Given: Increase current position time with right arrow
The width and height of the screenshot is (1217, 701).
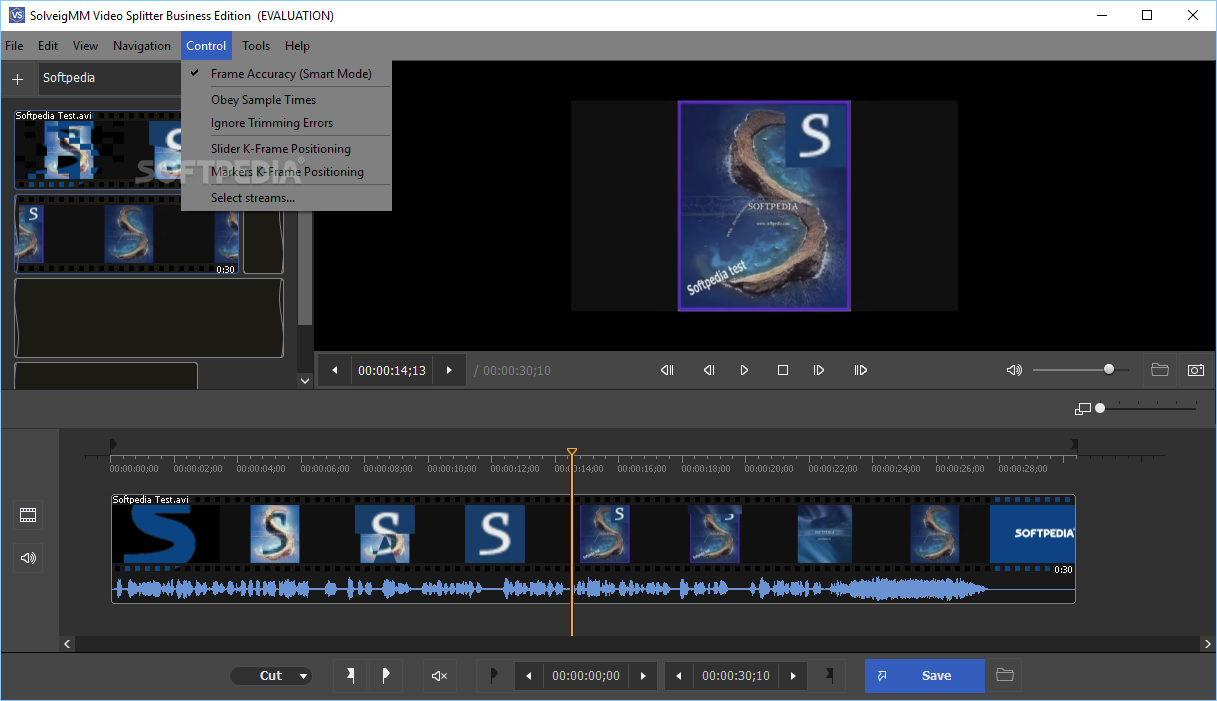Looking at the screenshot, I should [x=449, y=370].
